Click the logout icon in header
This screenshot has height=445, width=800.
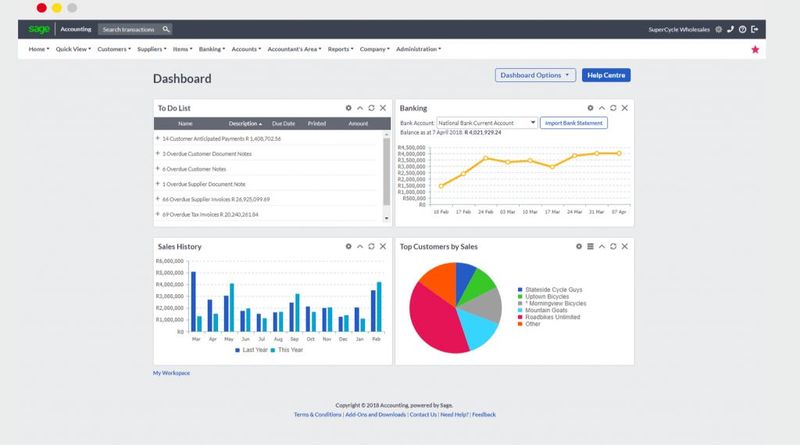point(755,29)
